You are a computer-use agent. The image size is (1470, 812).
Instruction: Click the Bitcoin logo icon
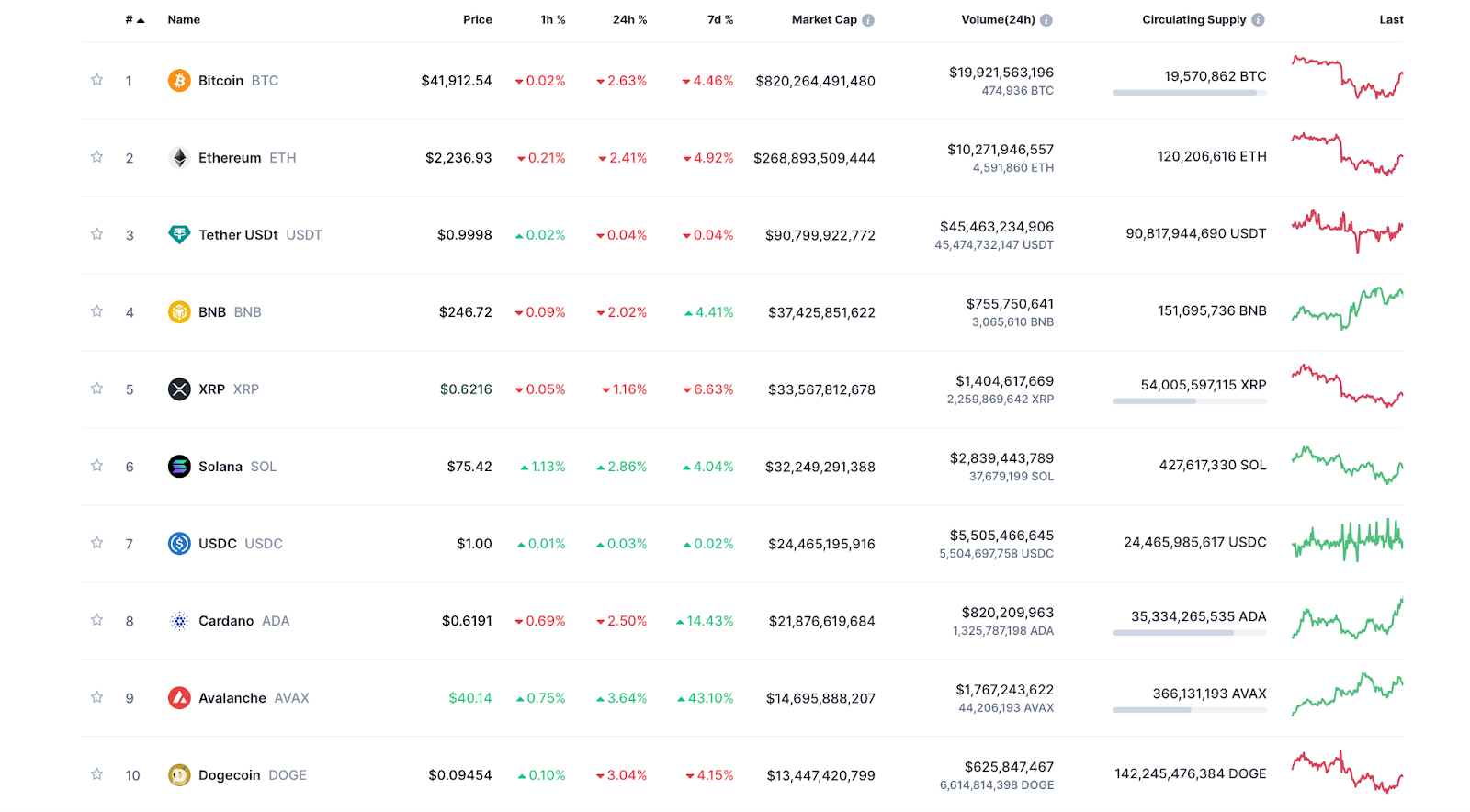pos(179,81)
